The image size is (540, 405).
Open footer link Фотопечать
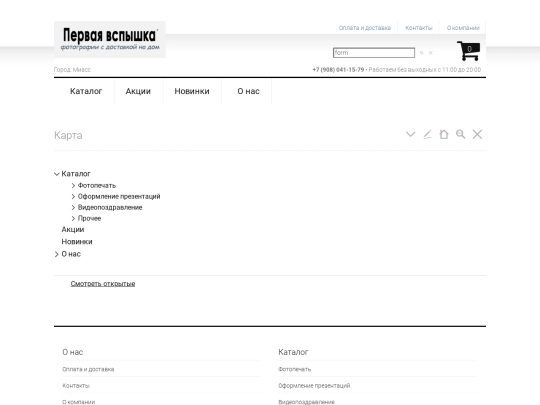click(x=294, y=369)
